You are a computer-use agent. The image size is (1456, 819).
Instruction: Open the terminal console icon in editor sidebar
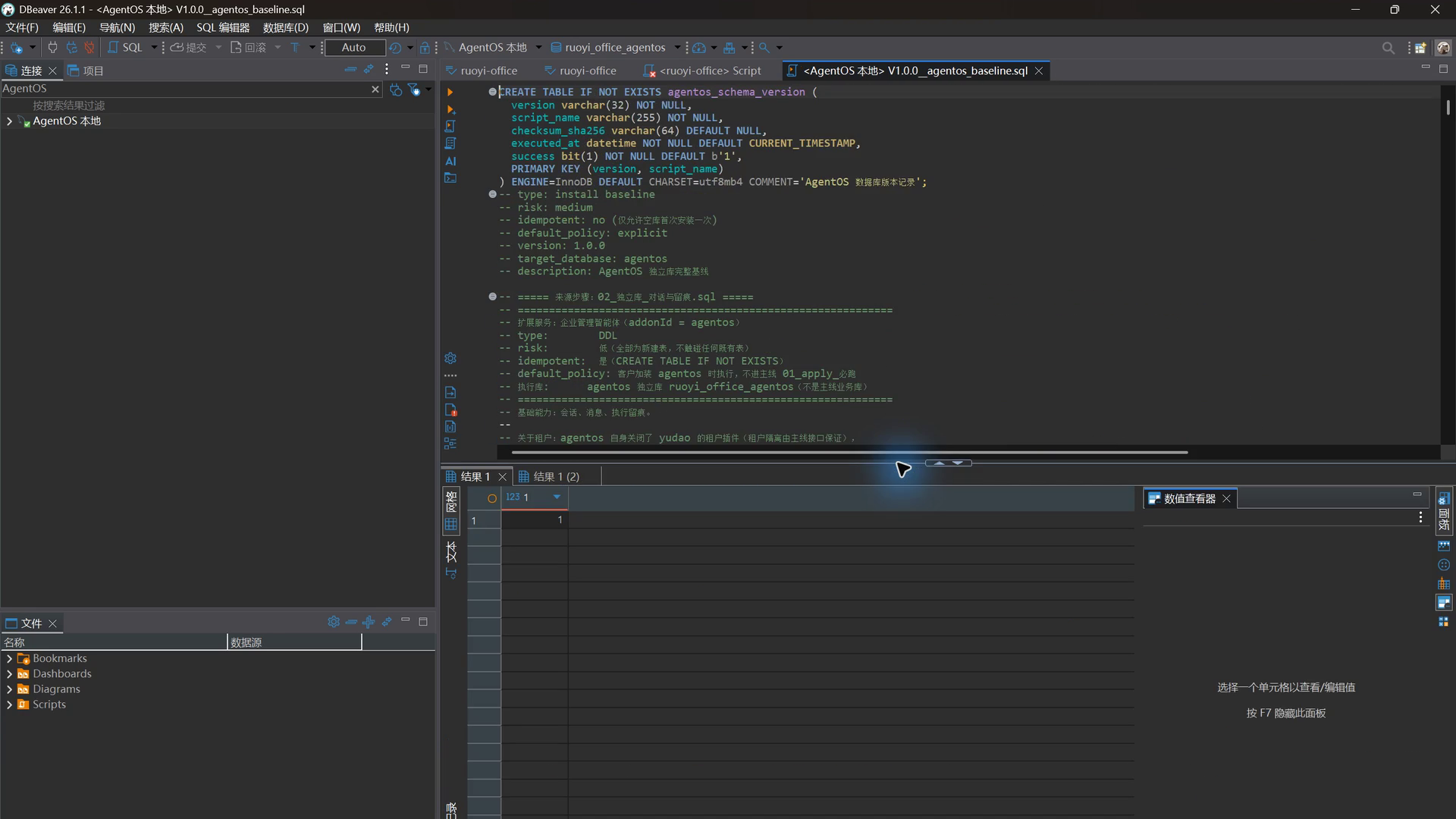pos(450,178)
